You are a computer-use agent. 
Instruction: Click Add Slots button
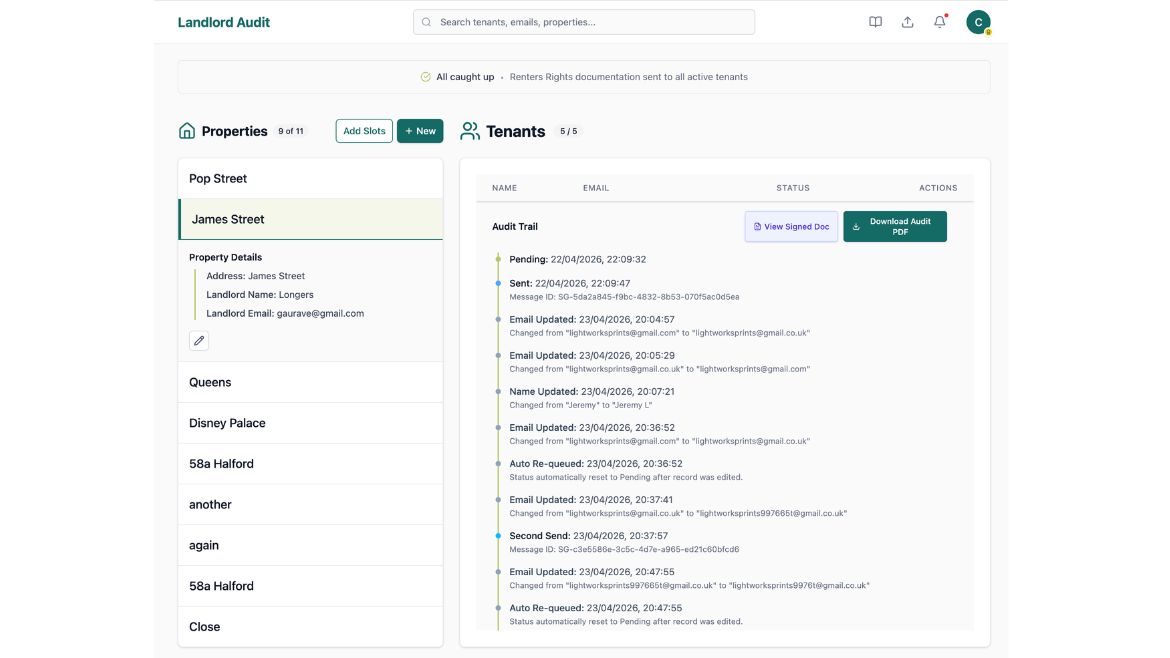(x=364, y=131)
